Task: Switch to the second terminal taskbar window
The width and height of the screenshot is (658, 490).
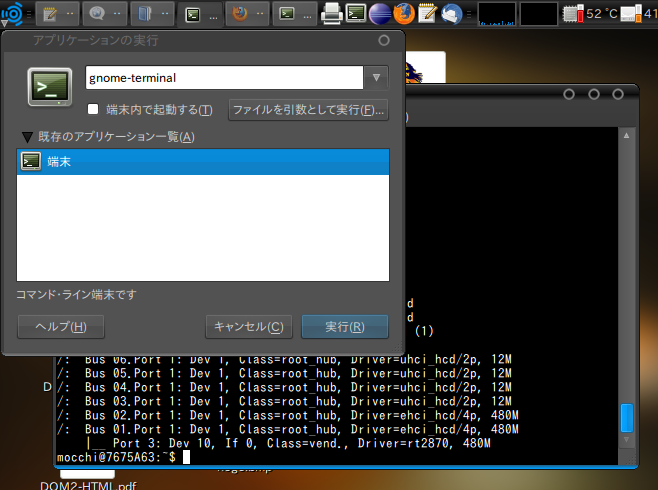Action: click(295, 14)
